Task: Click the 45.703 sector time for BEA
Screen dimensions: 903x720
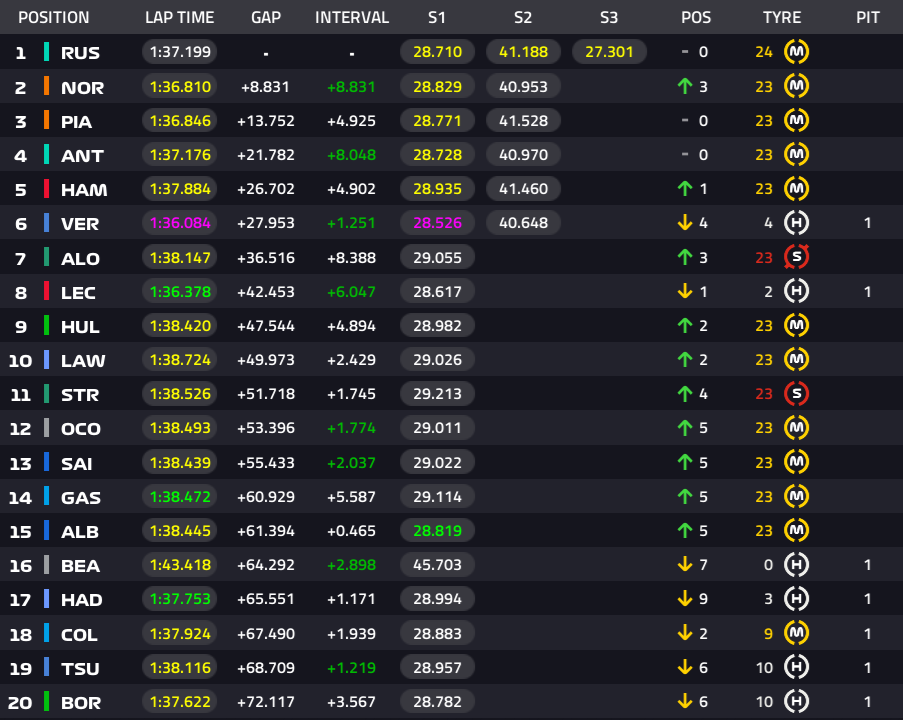Action: pyautogui.click(x=437, y=564)
